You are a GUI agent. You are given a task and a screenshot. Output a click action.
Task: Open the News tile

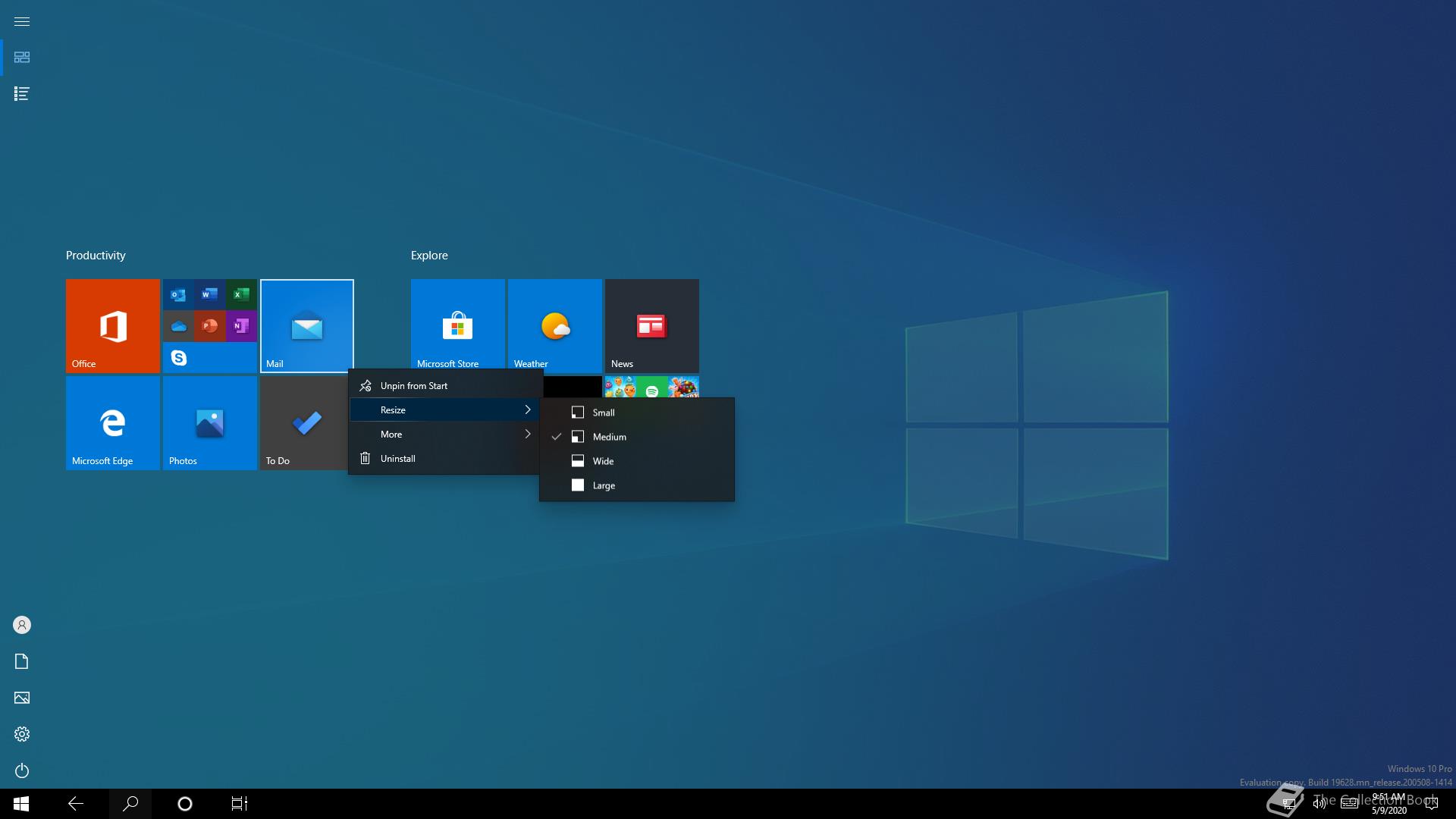652,326
